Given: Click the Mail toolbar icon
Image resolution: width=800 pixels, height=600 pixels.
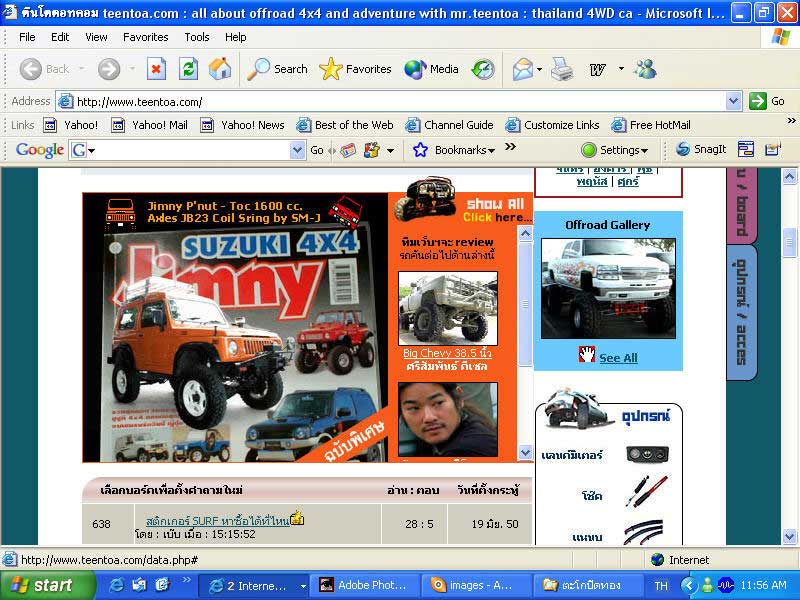Looking at the screenshot, I should [523, 69].
